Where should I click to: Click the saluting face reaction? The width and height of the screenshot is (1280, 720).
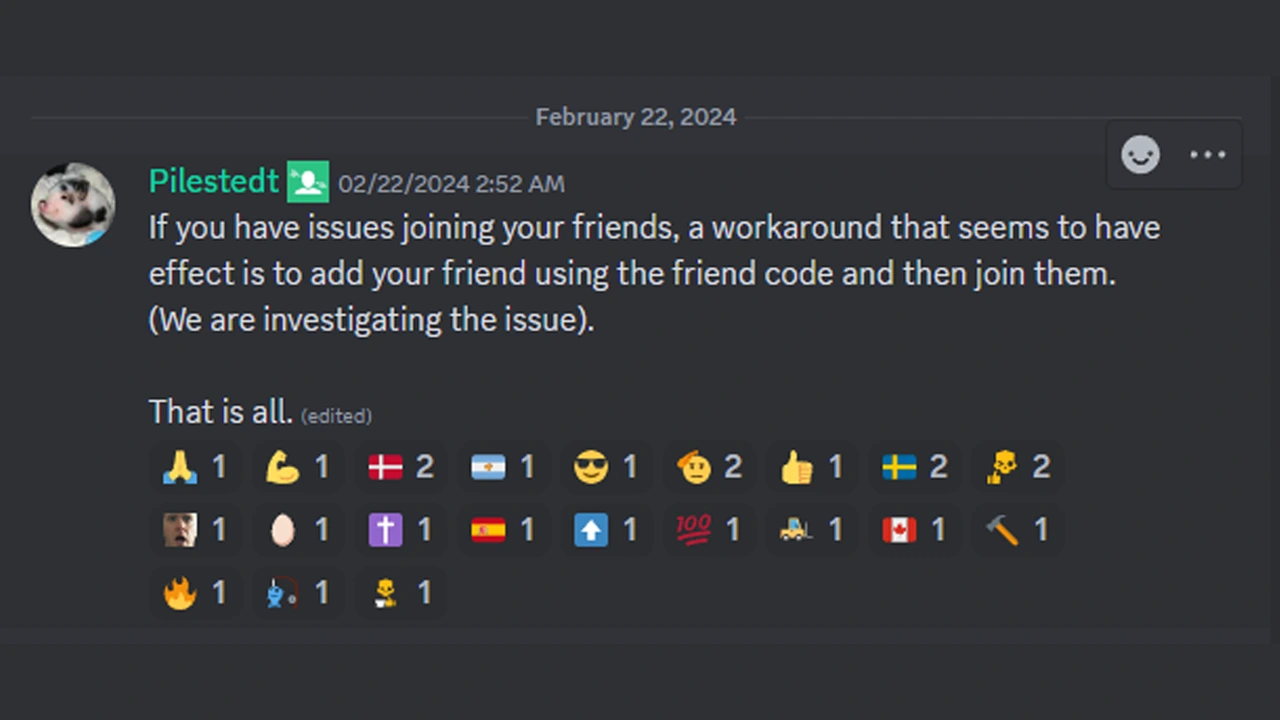[709, 467]
